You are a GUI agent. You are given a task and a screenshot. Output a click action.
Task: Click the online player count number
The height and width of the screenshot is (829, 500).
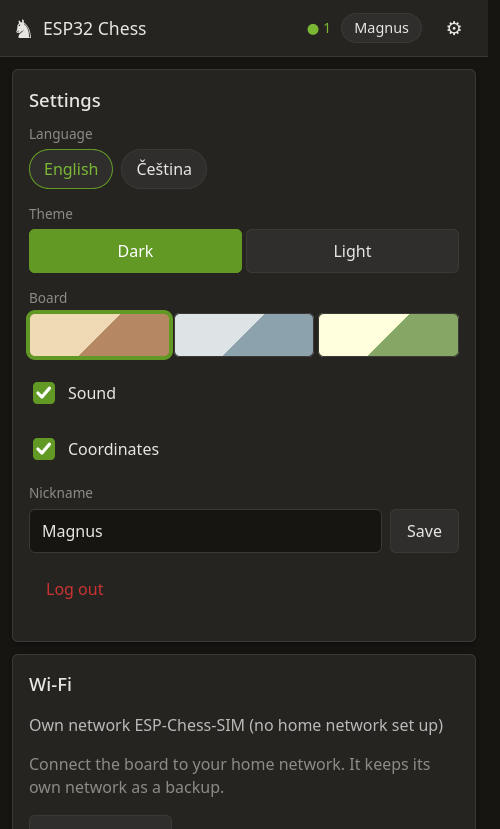327,29
